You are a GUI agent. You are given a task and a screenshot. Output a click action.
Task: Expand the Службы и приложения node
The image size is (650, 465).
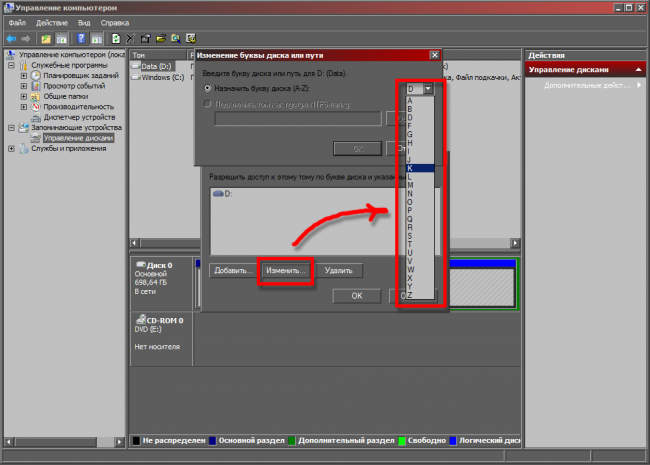(x=11, y=149)
